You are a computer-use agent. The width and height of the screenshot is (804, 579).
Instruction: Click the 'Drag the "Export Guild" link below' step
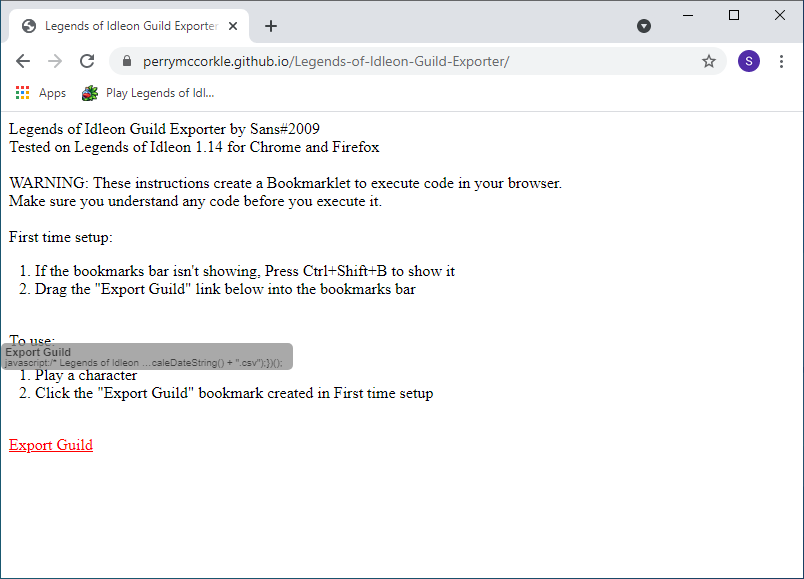pyautogui.click(x=225, y=289)
